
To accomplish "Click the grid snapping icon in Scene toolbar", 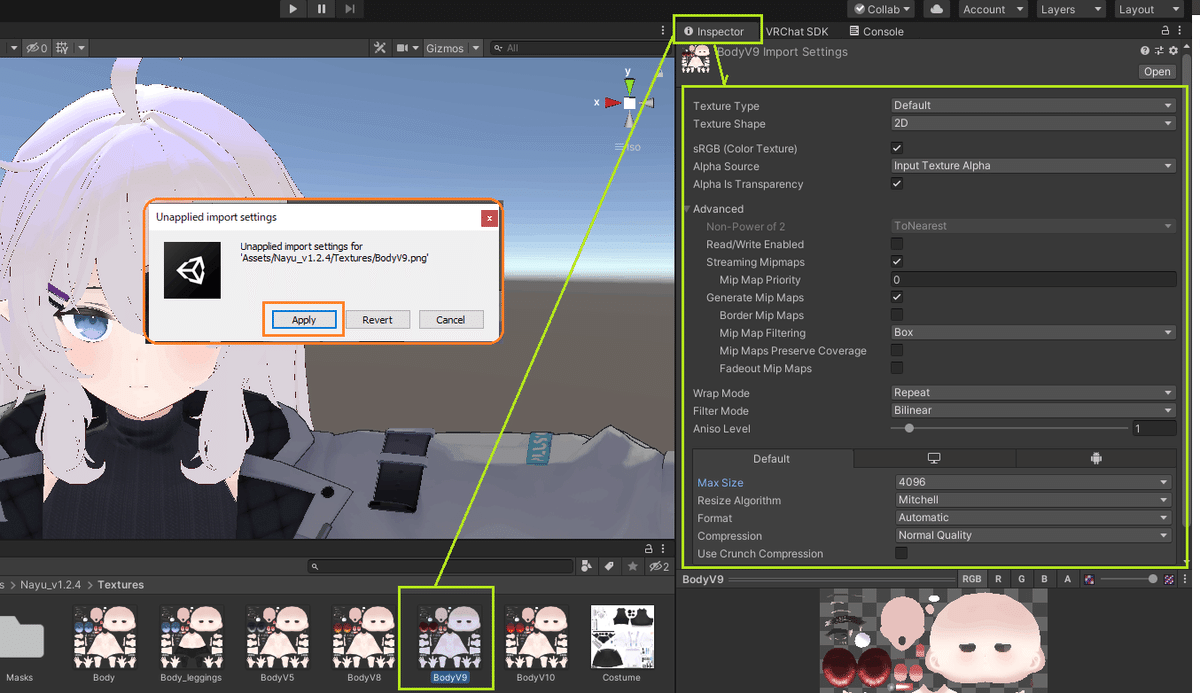I will click(62, 48).
